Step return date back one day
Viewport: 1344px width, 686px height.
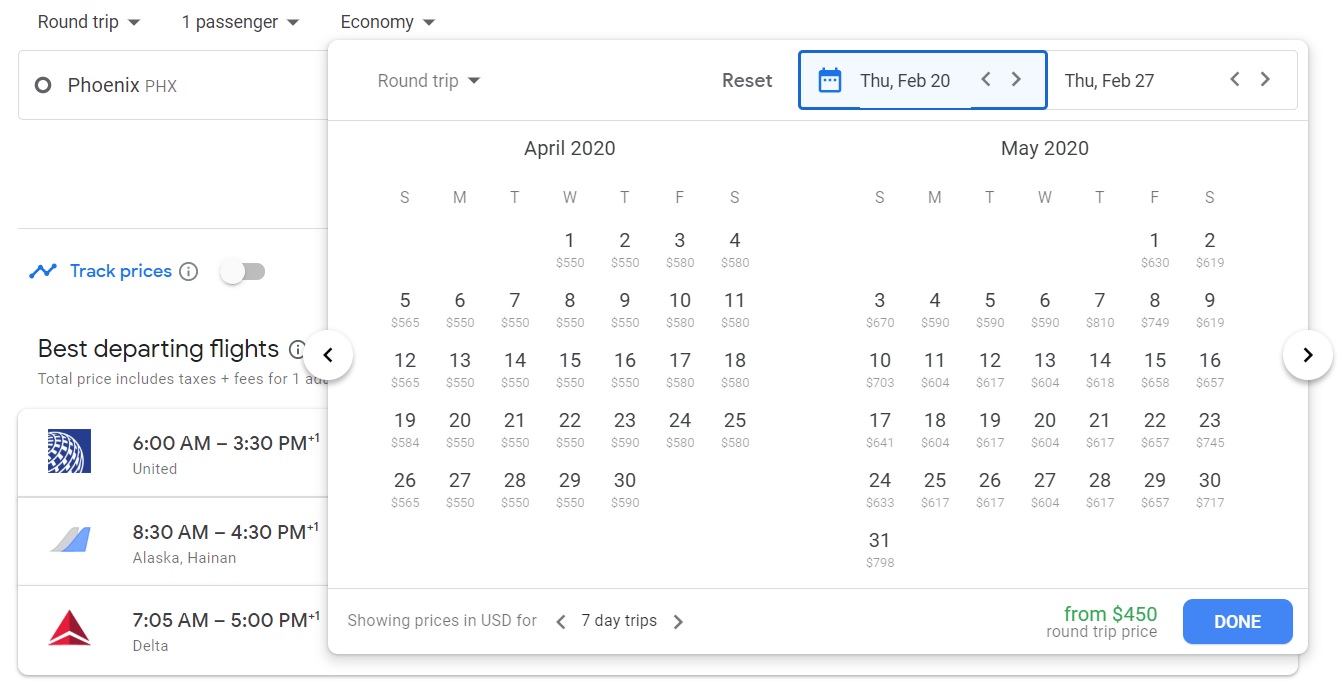tap(1235, 80)
